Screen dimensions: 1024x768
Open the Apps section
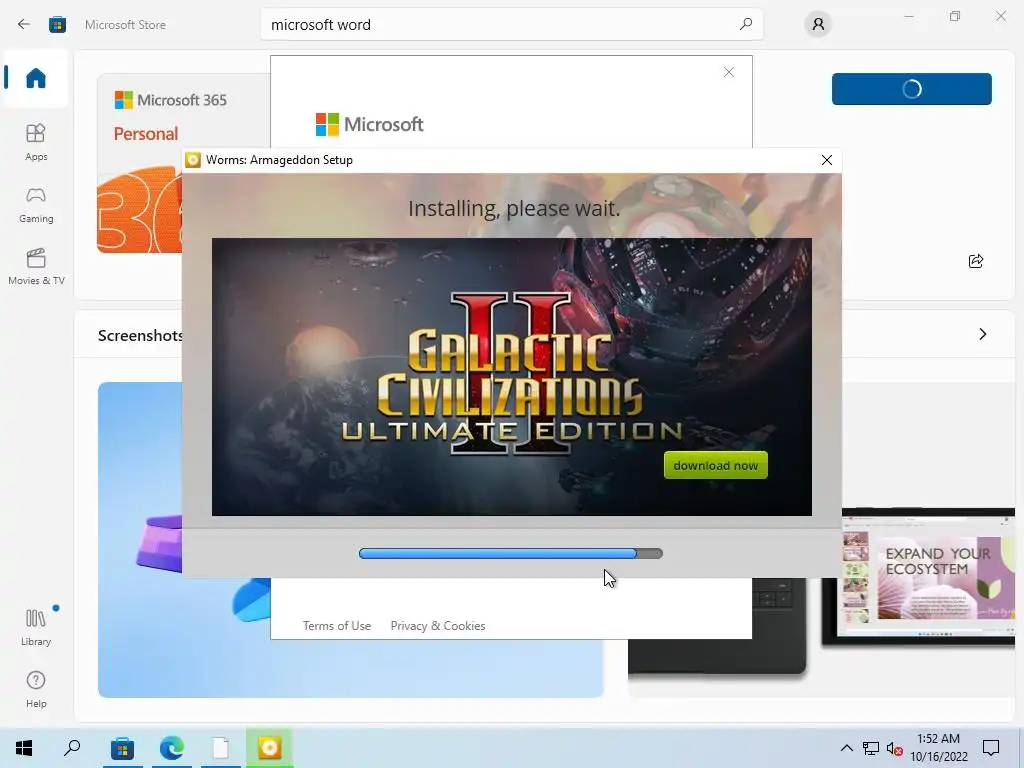click(x=36, y=142)
